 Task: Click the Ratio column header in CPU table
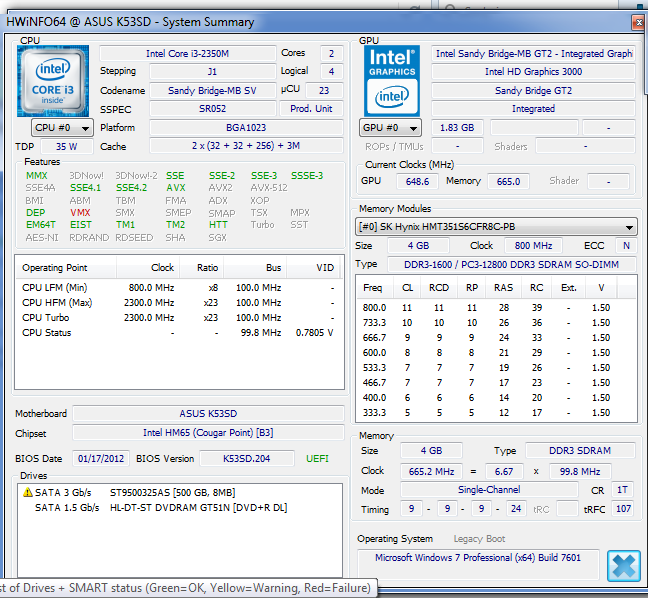202,268
